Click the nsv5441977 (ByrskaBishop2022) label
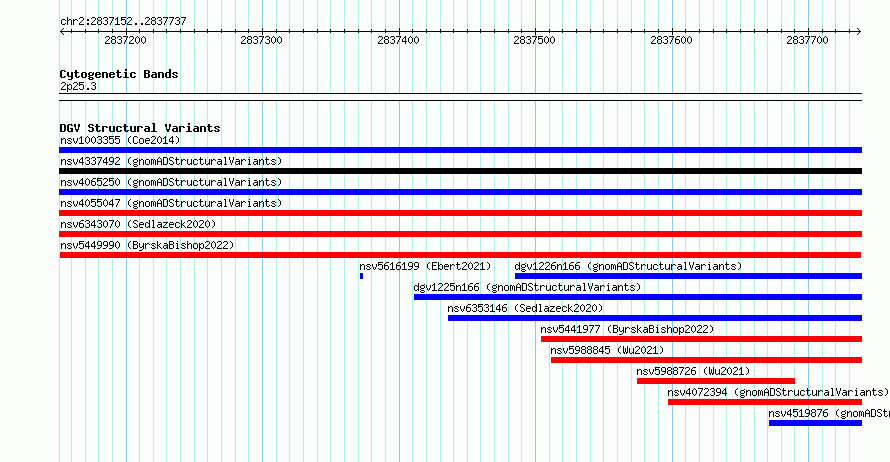 627,329
